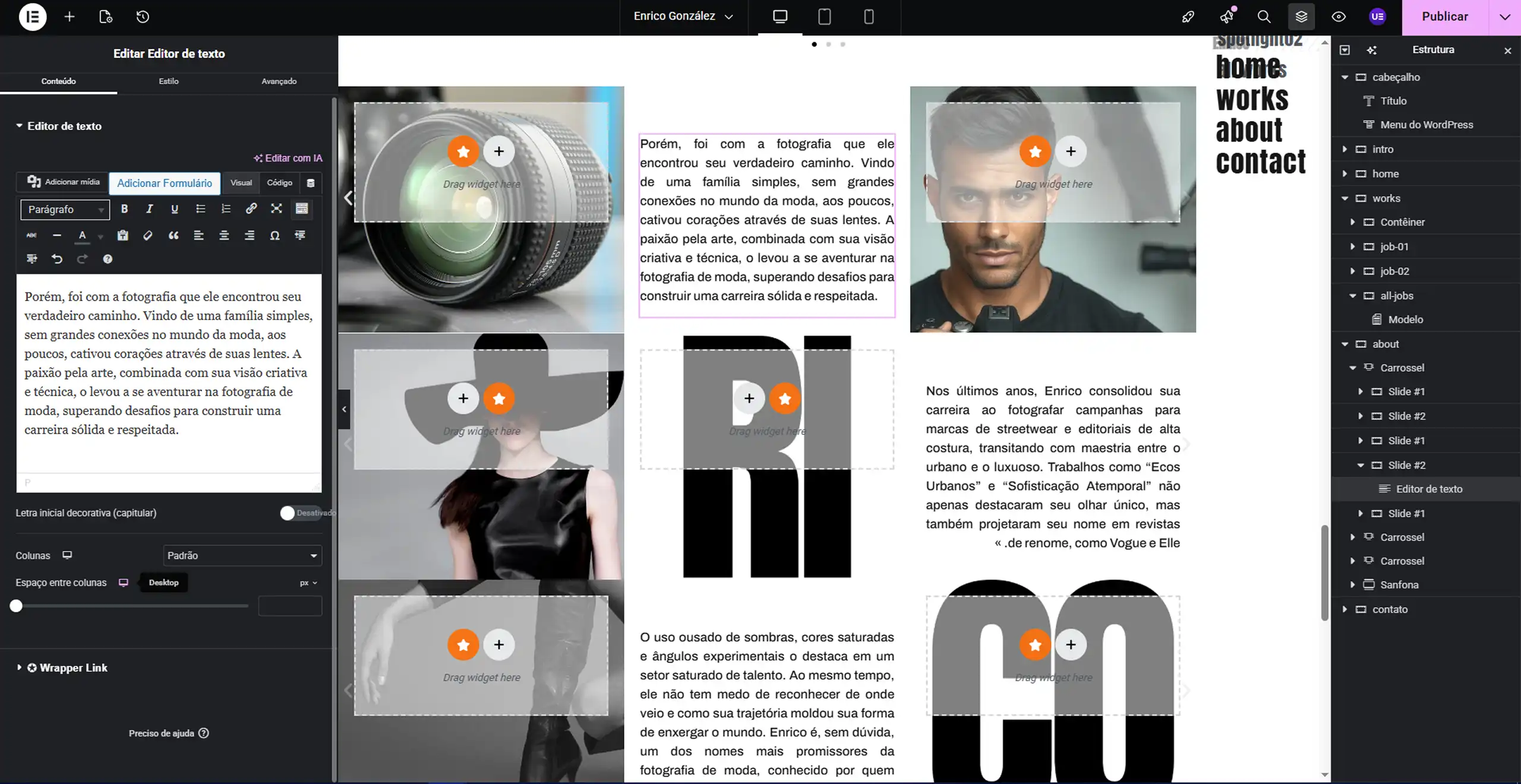This screenshot has height=784, width=1521.
Task: Click the Publicar button
Action: click(1444, 17)
